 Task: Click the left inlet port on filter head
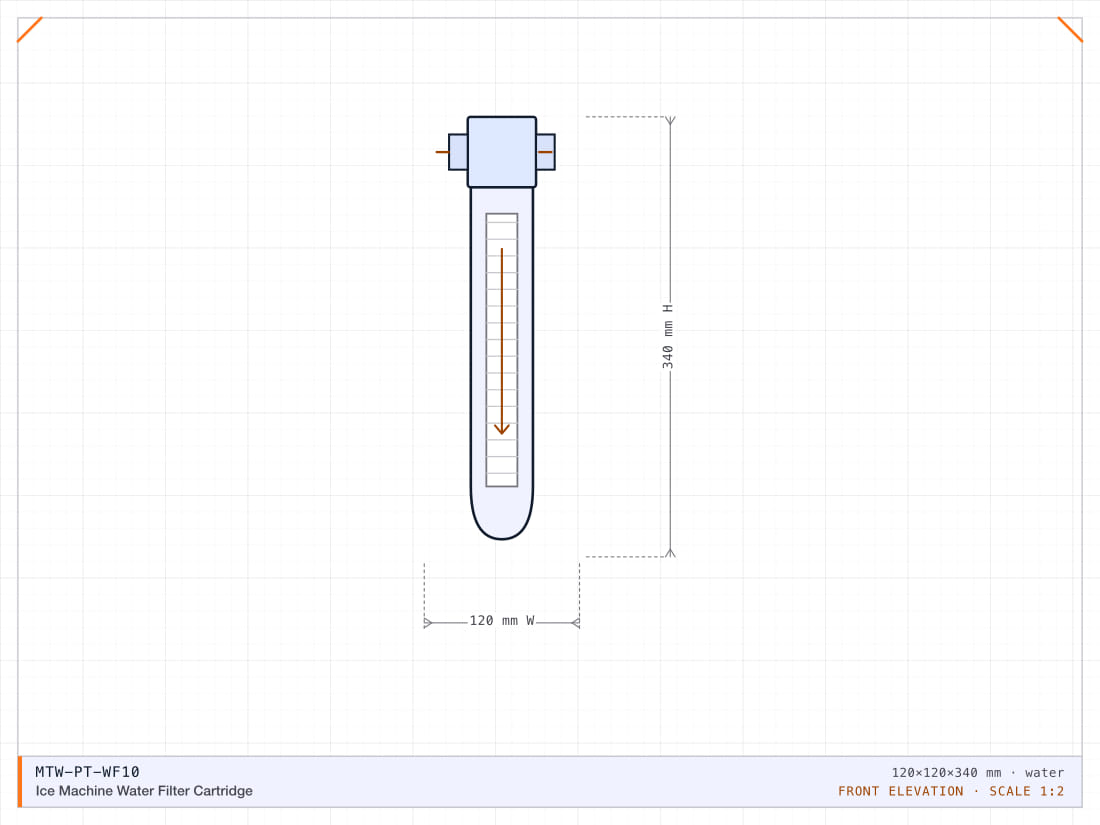458,152
